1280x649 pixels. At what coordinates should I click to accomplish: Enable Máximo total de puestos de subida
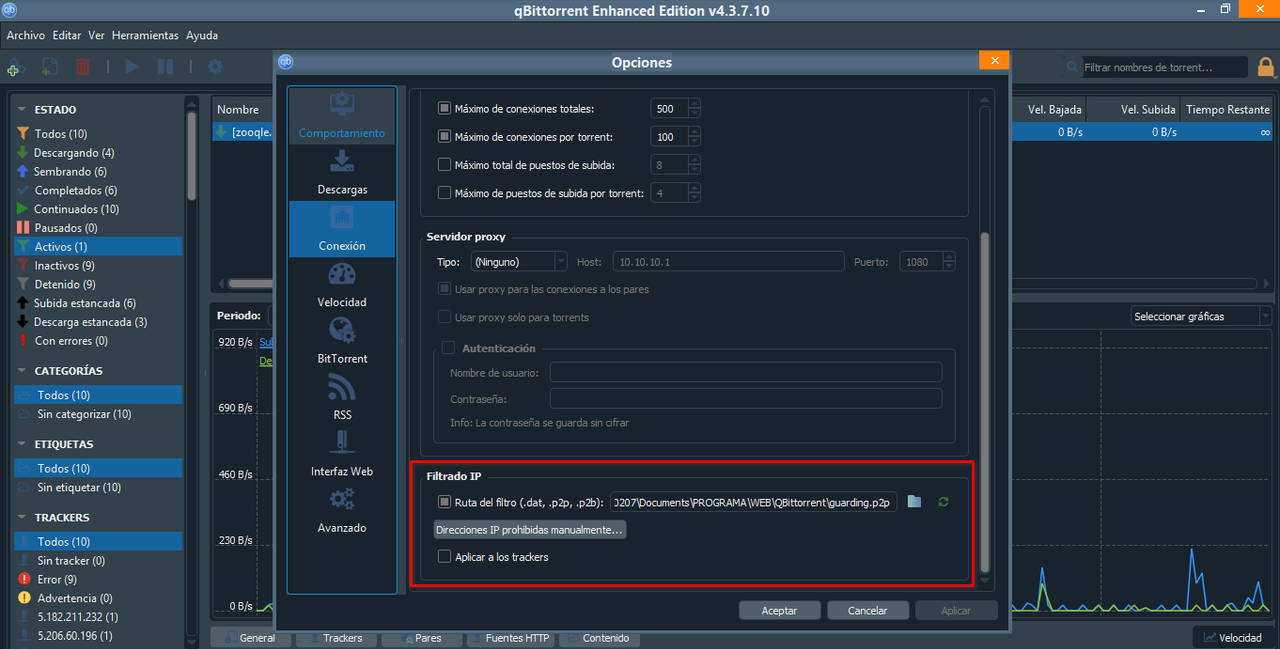tap(445, 164)
